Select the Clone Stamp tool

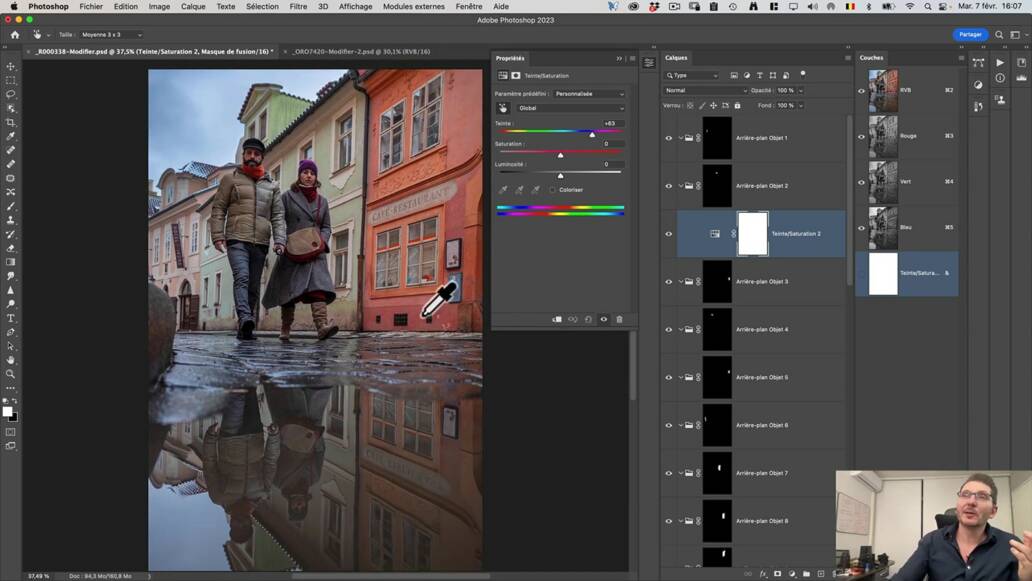click(x=11, y=220)
